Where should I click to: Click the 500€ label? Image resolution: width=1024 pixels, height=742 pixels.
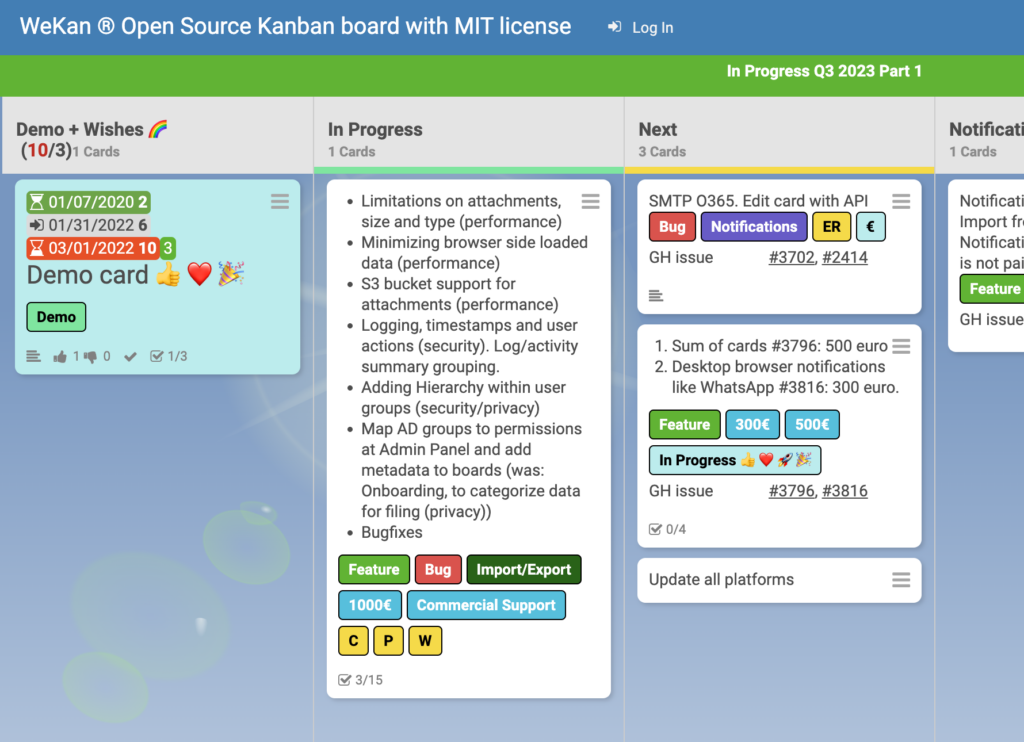[x=812, y=425]
